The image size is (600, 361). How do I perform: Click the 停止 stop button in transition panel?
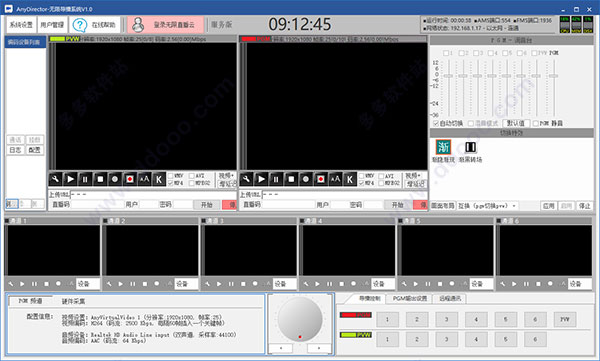coord(584,206)
